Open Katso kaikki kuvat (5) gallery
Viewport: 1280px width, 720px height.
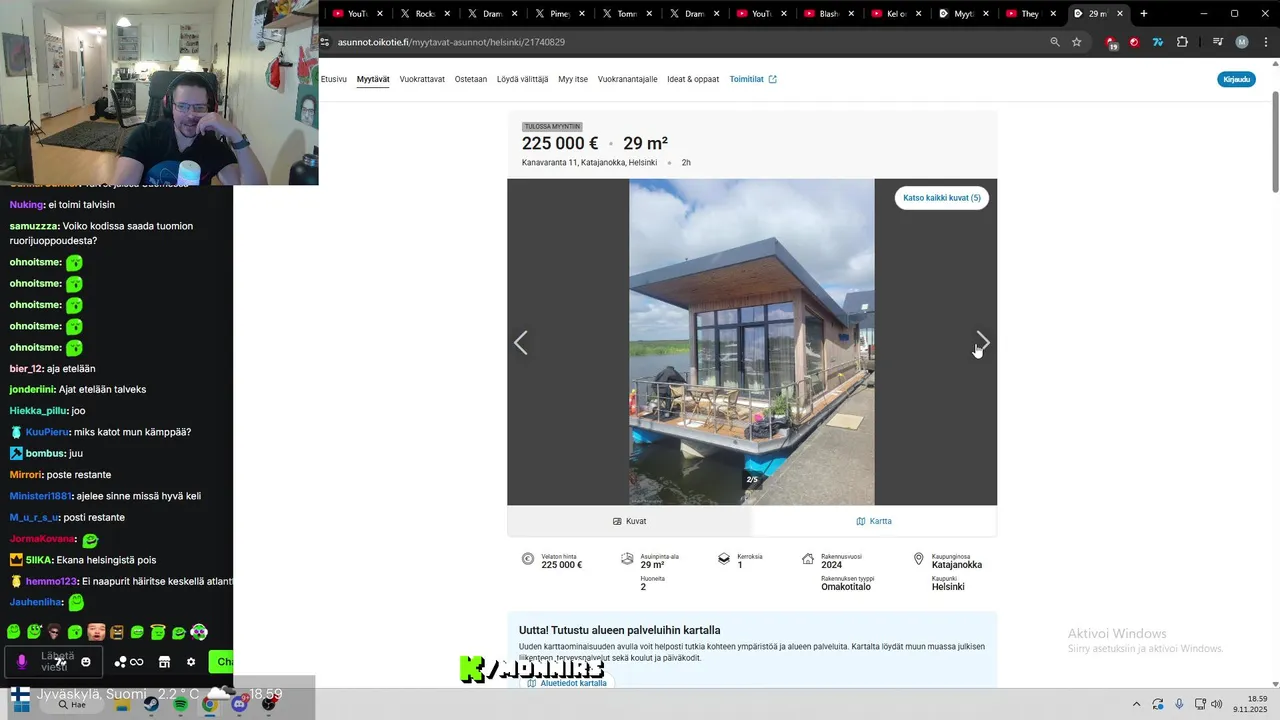click(941, 198)
